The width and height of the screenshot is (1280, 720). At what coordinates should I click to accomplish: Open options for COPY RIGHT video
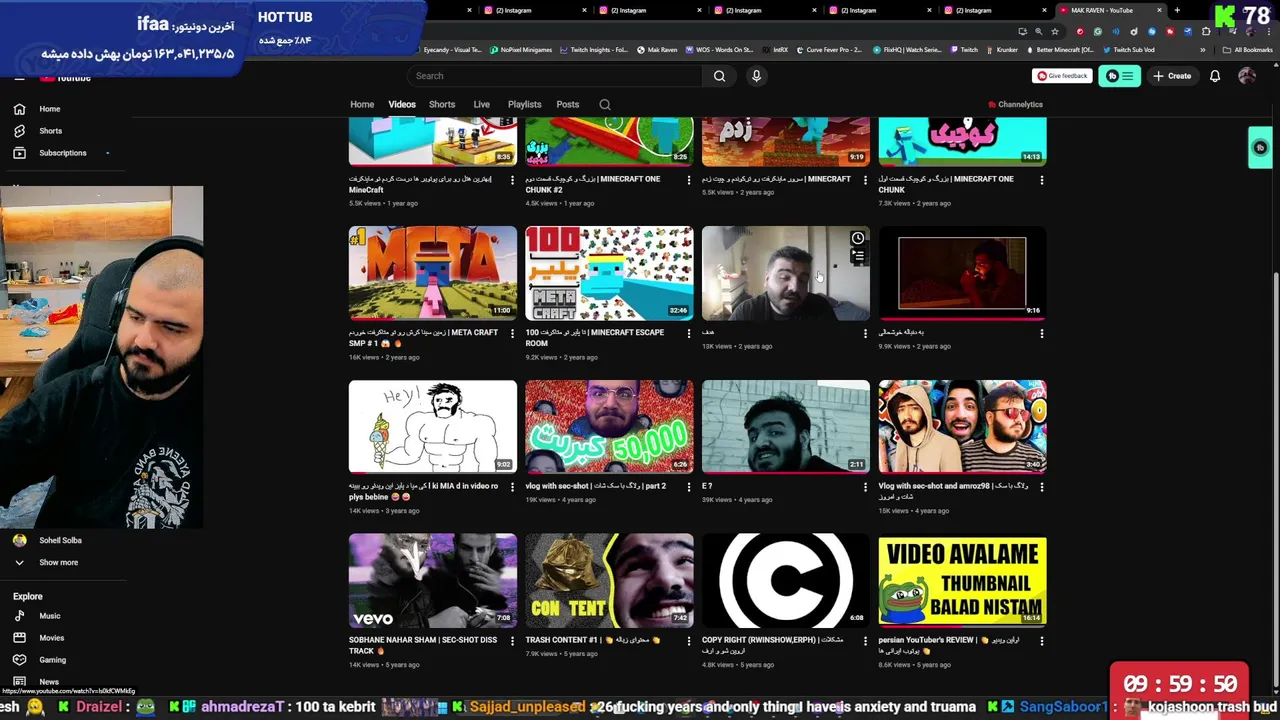(865, 641)
